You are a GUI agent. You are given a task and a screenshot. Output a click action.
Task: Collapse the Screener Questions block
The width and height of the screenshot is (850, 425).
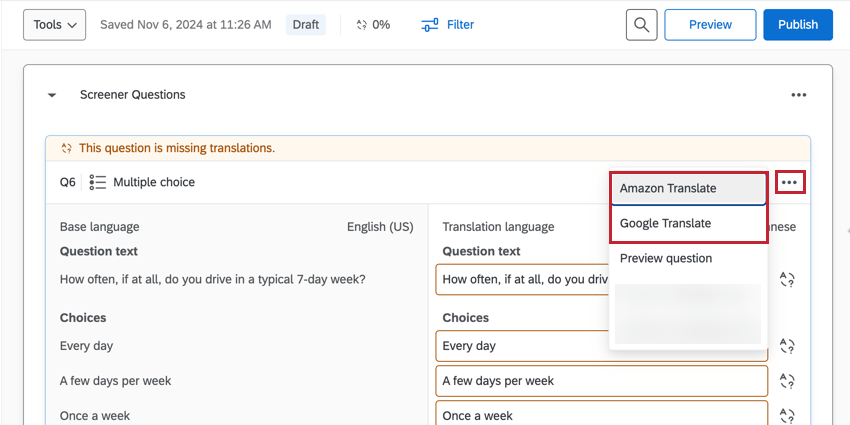tap(52, 95)
